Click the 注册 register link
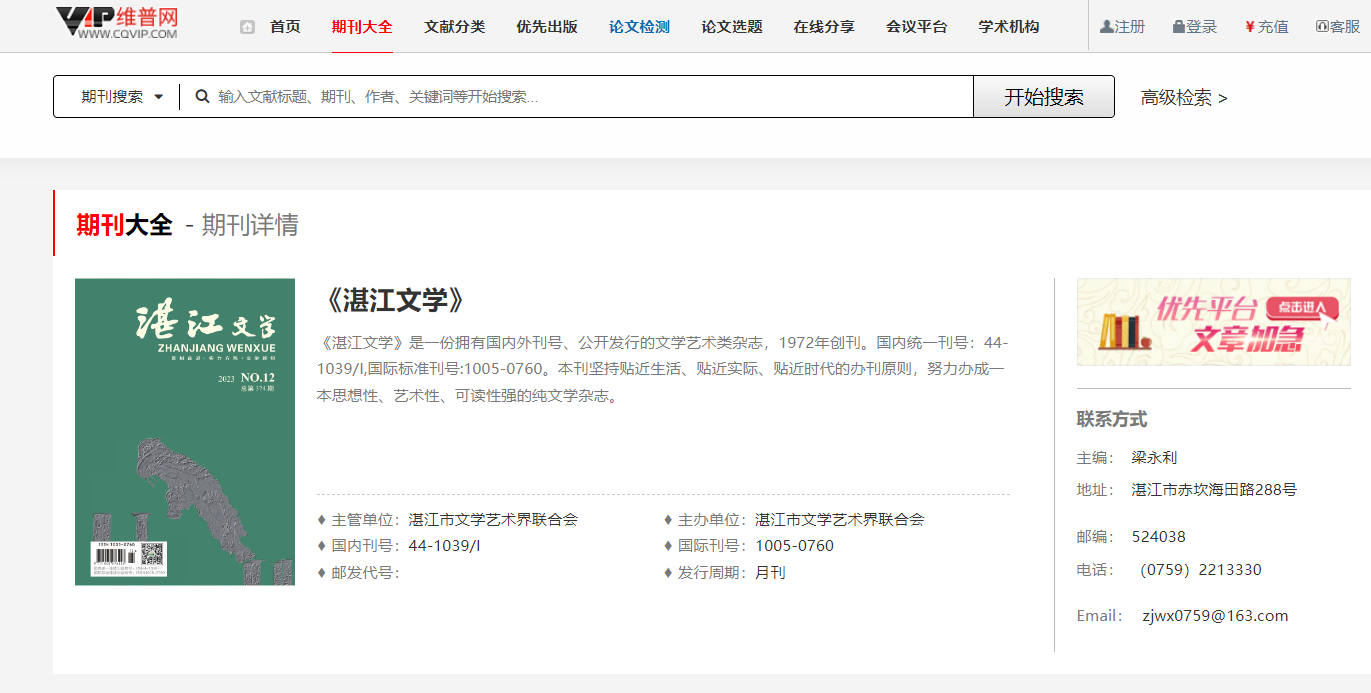 tap(1130, 27)
